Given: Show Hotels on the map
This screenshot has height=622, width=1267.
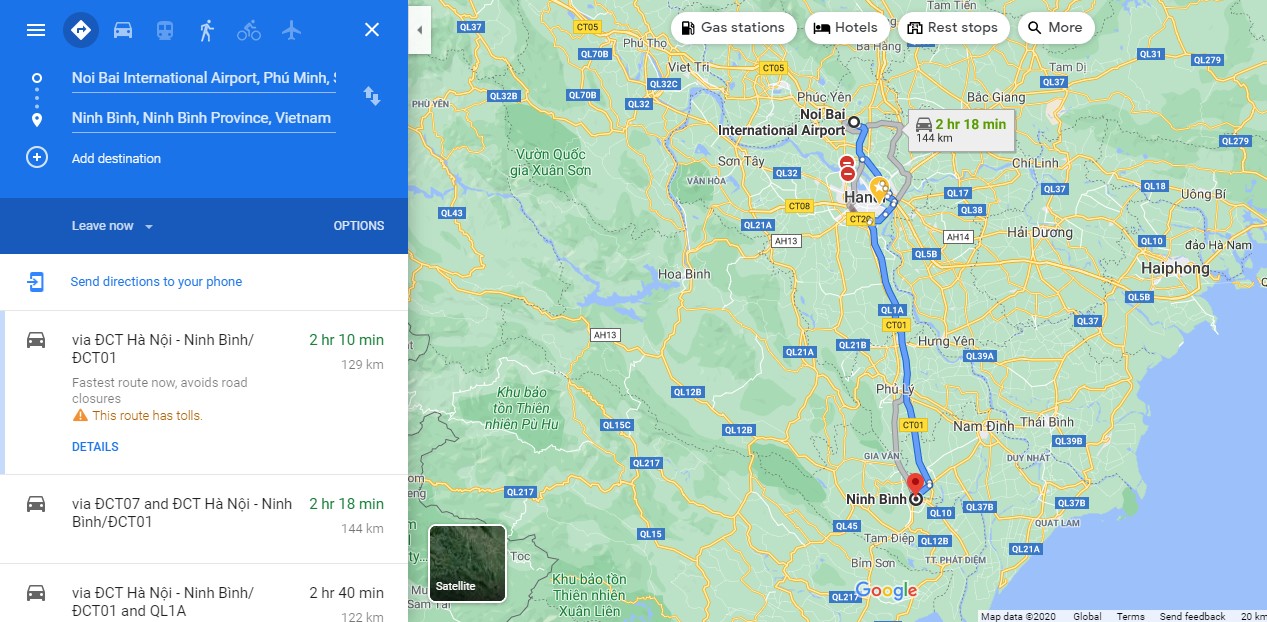Looking at the screenshot, I should (x=845, y=28).
